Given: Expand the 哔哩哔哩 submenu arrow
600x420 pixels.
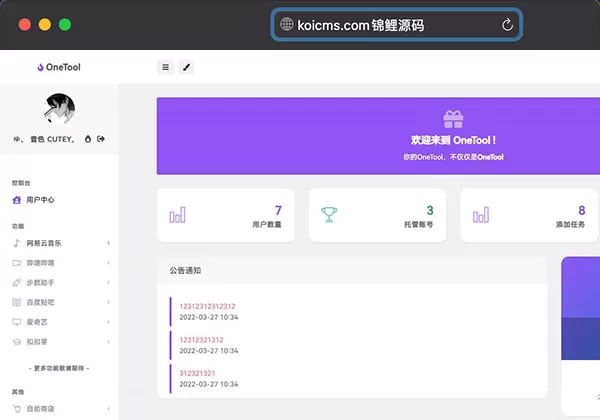Looking at the screenshot, I should pyautogui.click(x=109, y=263).
